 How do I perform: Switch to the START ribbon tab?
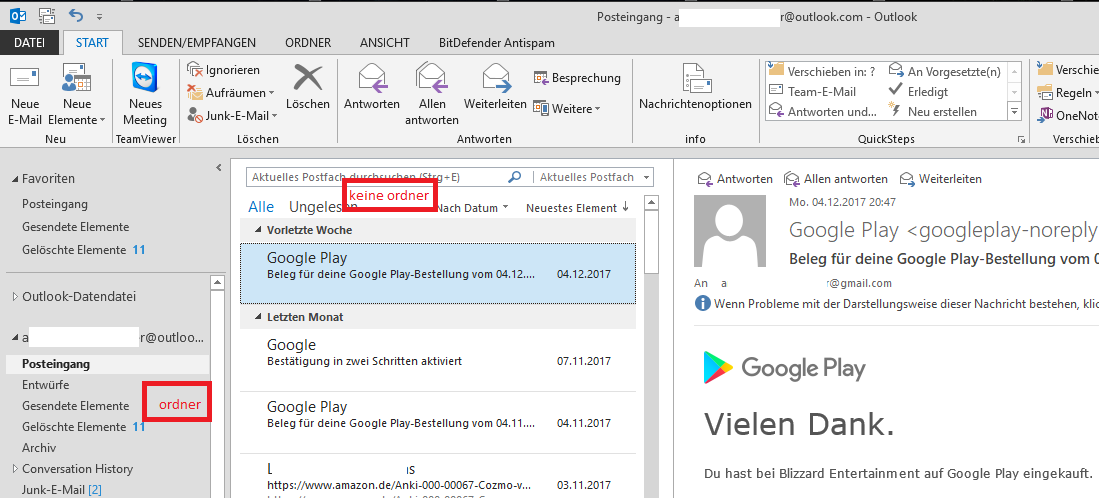click(x=92, y=43)
